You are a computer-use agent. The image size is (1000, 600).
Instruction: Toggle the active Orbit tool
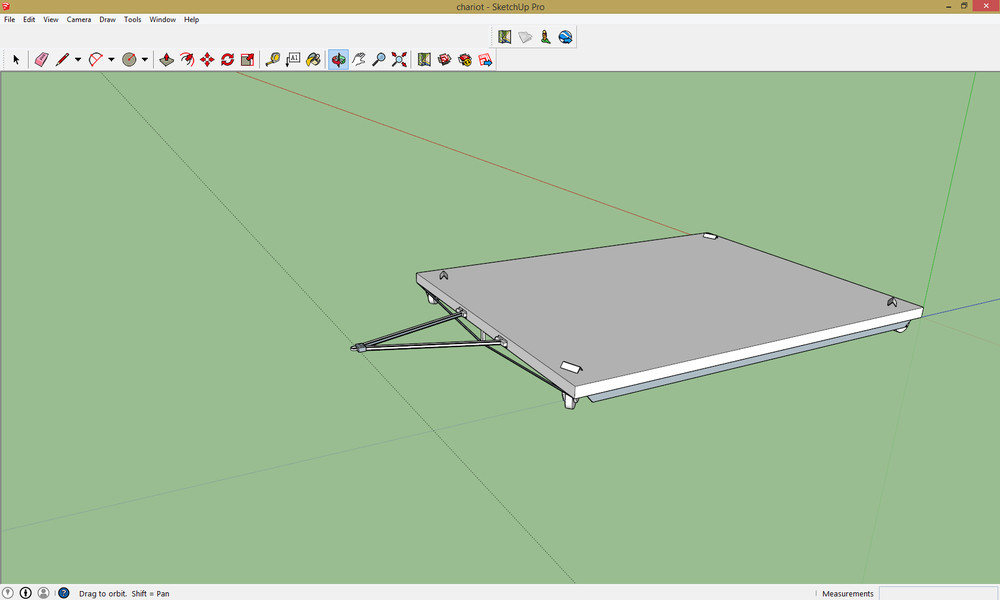coord(338,60)
